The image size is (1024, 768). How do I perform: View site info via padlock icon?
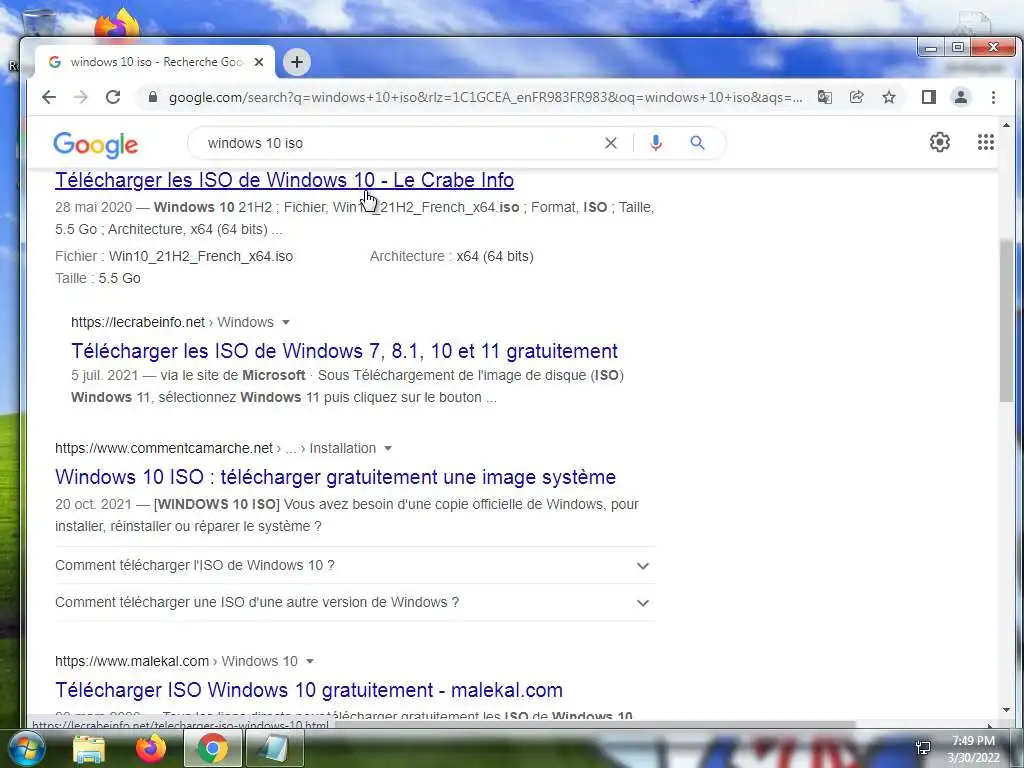(153, 97)
